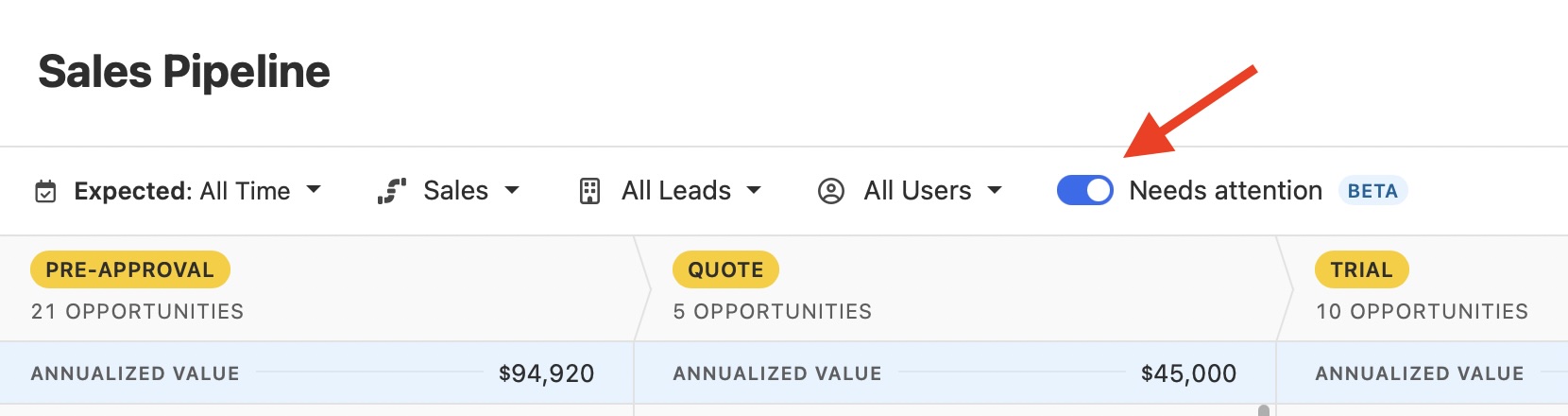
Task: Click the user avatar icon beside All Users
Action: [x=830, y=191]
